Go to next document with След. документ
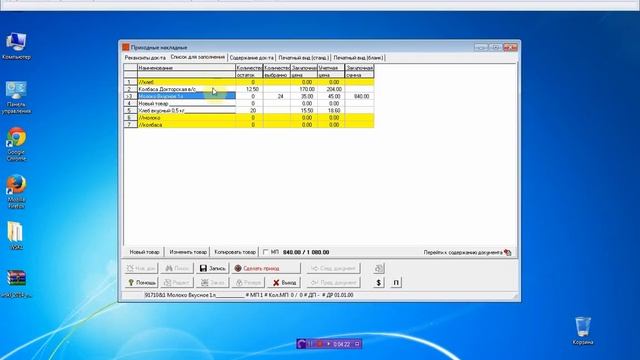640x360 pixels. 333,268
